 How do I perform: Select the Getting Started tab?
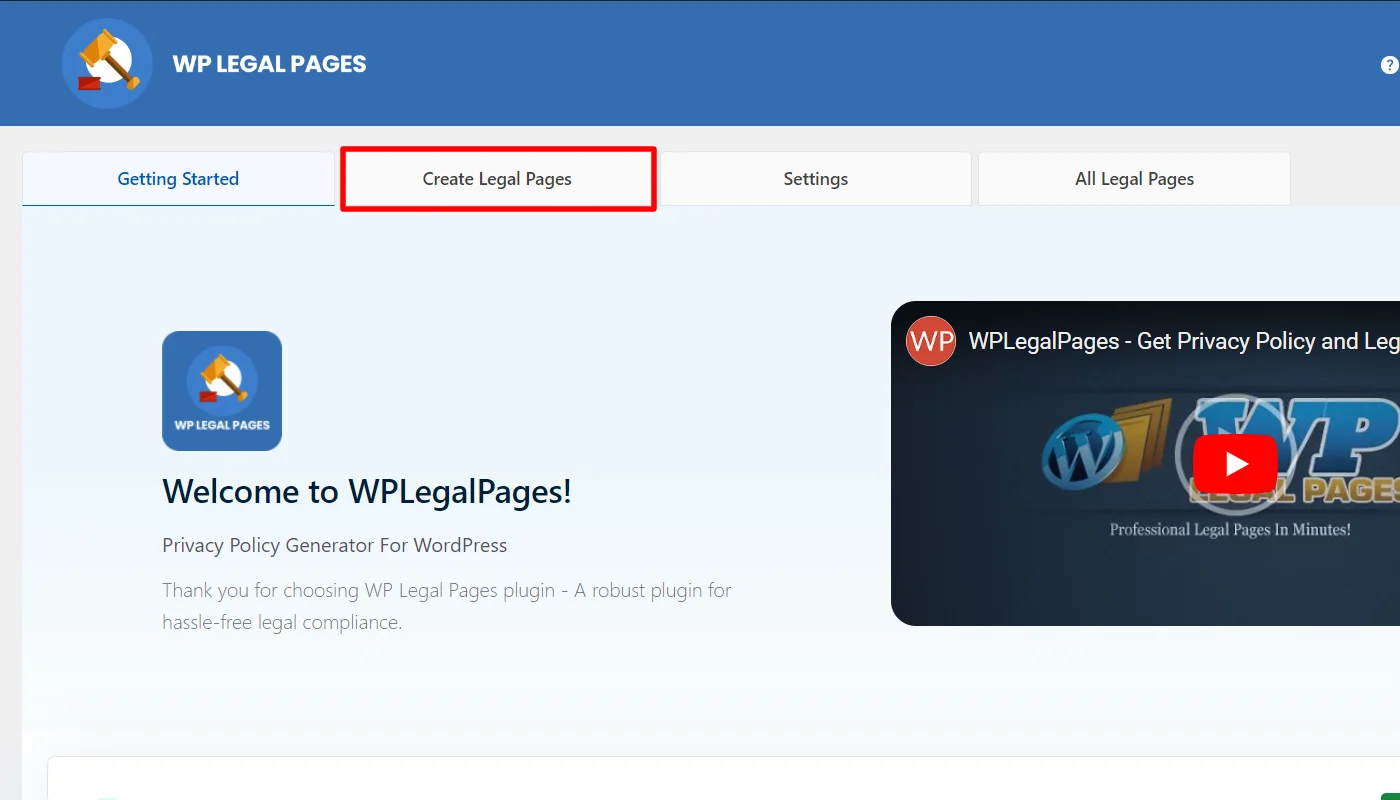click(178, 178)
